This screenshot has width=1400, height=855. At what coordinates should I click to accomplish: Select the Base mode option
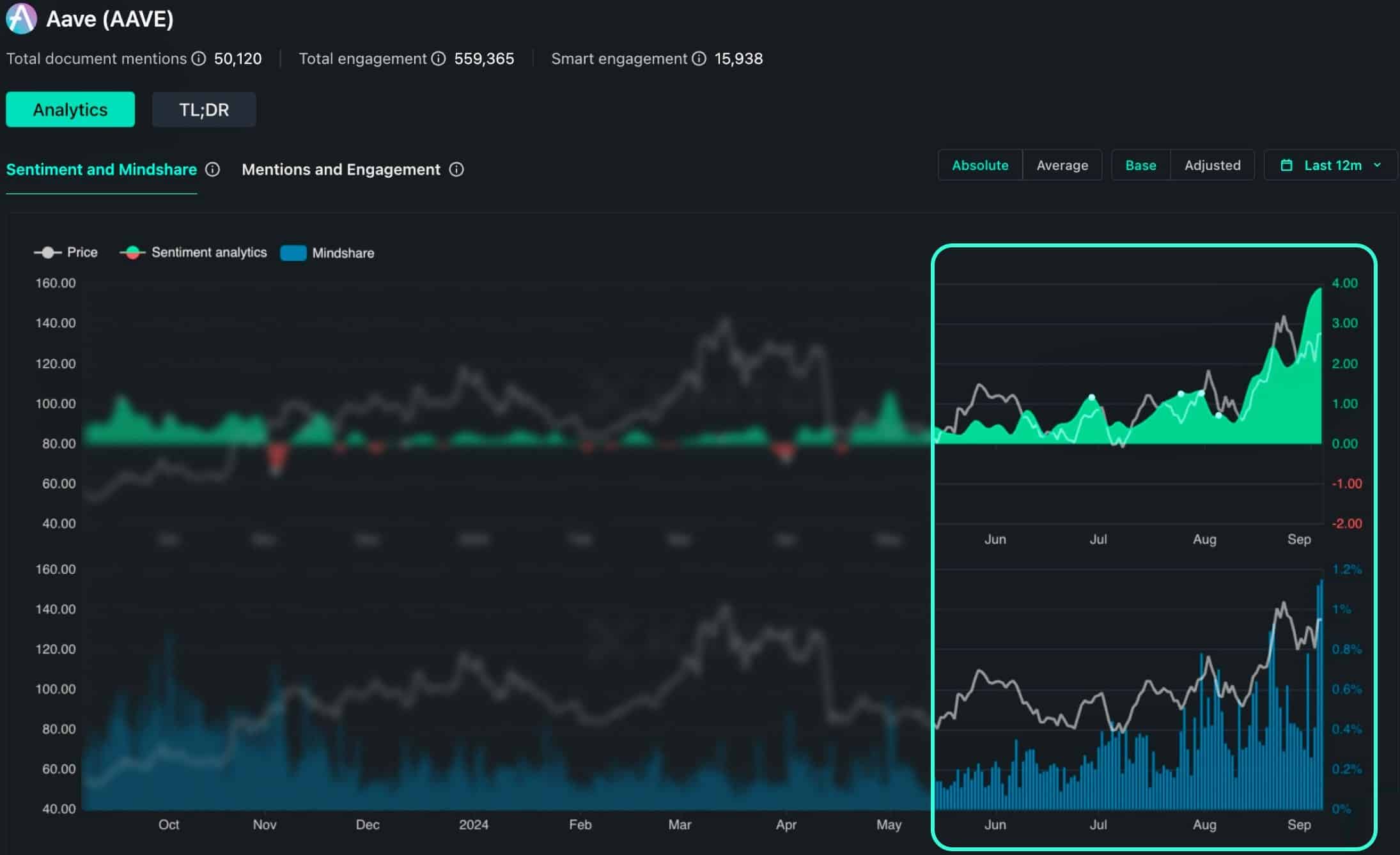click(1140, 166)
